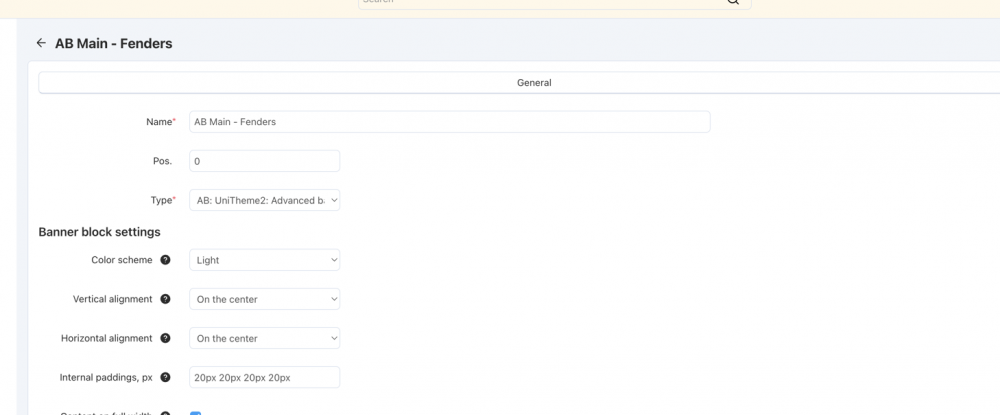1000x415 pixels.
Task: Focus the Pos. field containing 0
Action: (264, 161)
